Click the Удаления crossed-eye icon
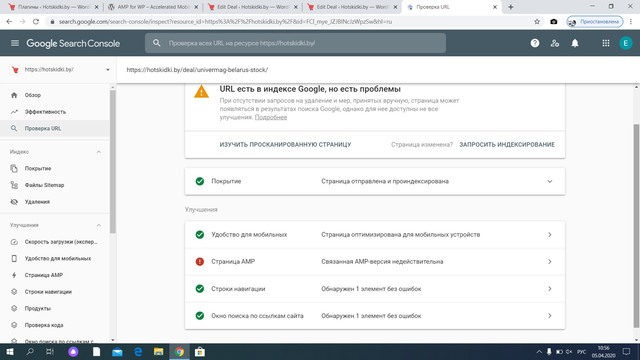Screen dimensions: 640x360 click(14, 202)
